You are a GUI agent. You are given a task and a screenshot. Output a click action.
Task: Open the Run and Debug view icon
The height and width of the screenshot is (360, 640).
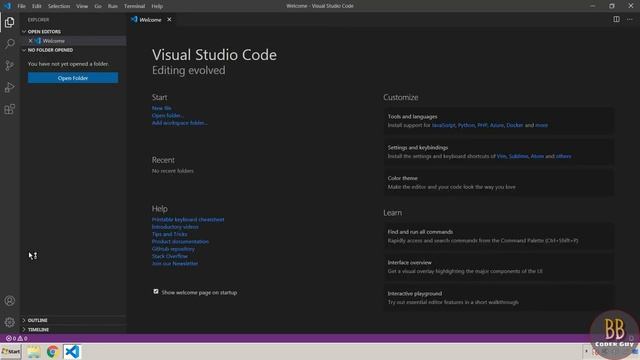point(10,87)
